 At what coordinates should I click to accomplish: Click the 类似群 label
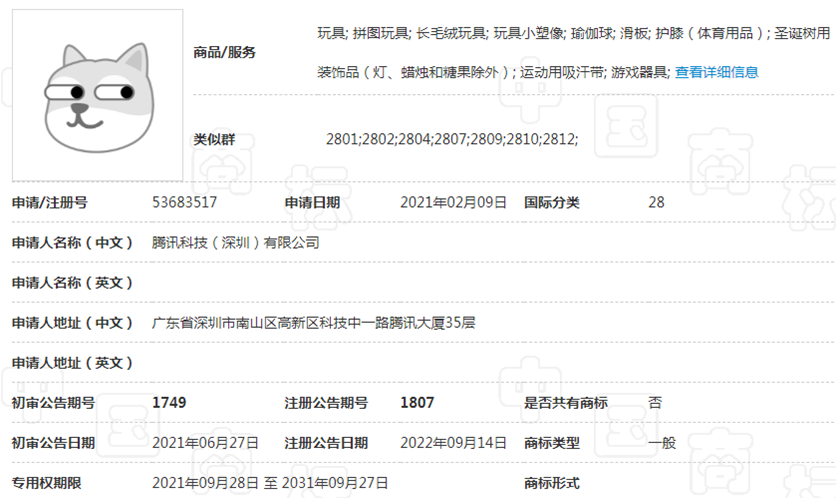[x=214, y=139]
